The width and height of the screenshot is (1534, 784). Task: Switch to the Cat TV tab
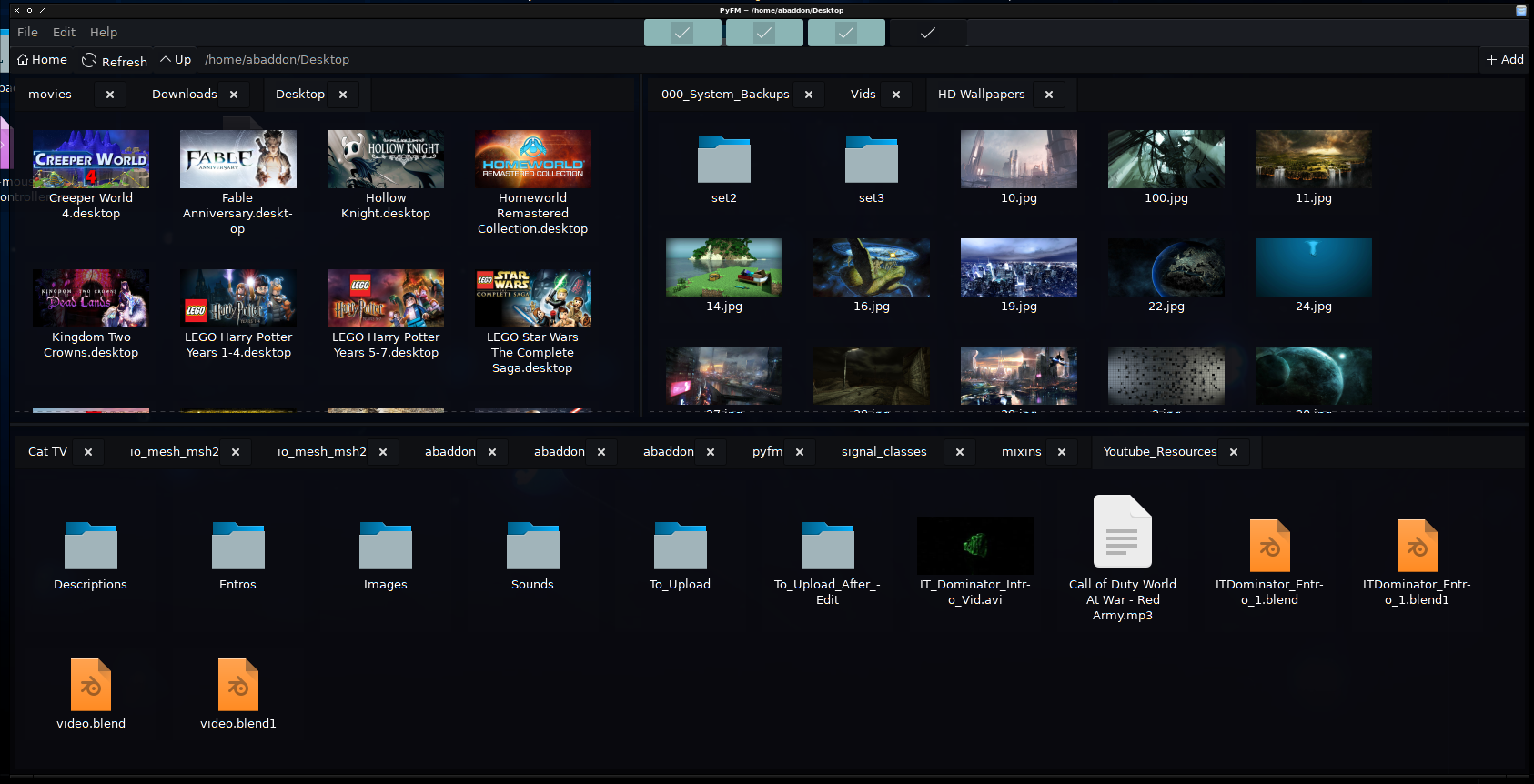[47, 452]
